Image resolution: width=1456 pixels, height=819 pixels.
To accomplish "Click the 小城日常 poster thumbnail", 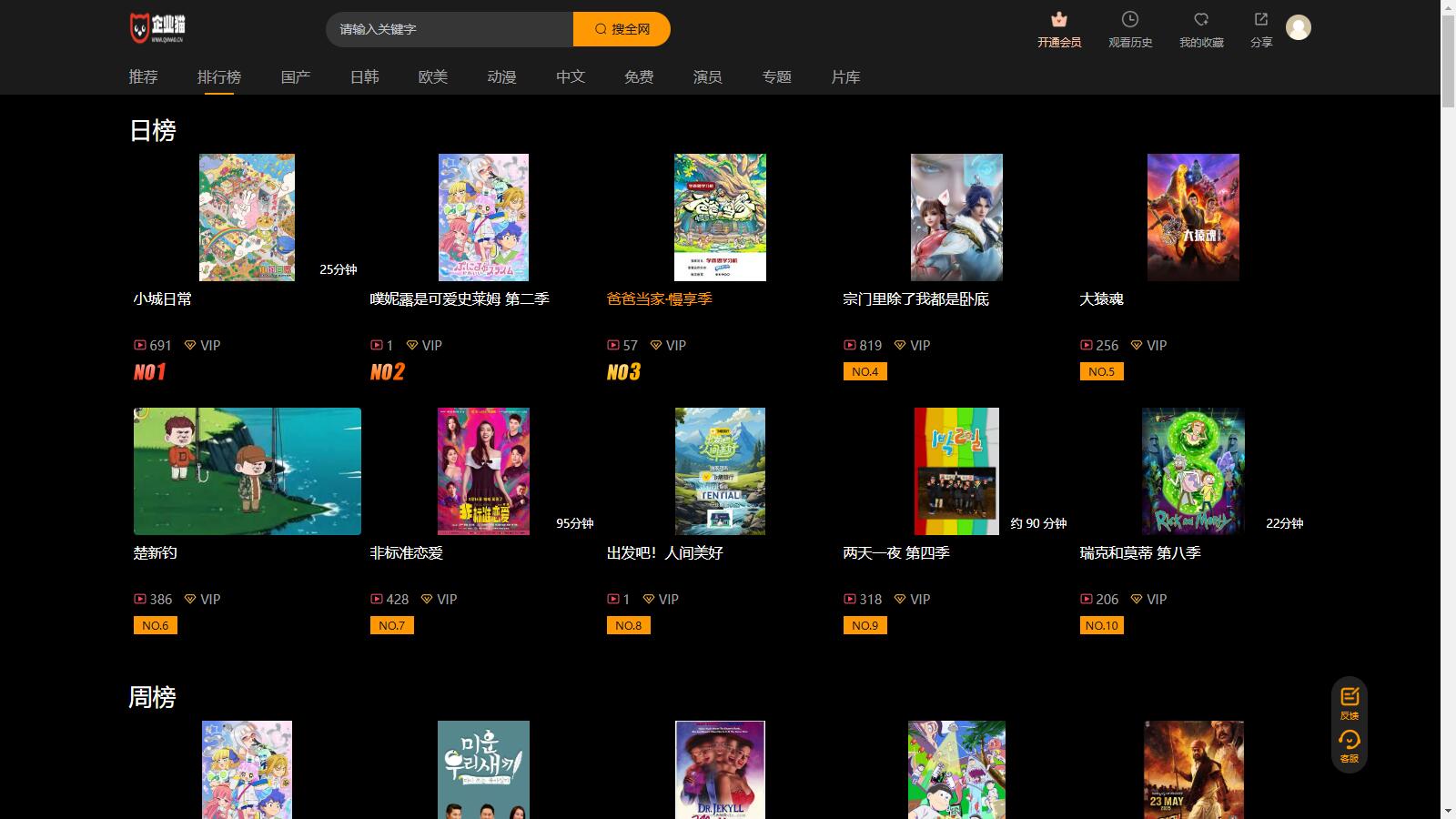I will click(x=247, y=217).
